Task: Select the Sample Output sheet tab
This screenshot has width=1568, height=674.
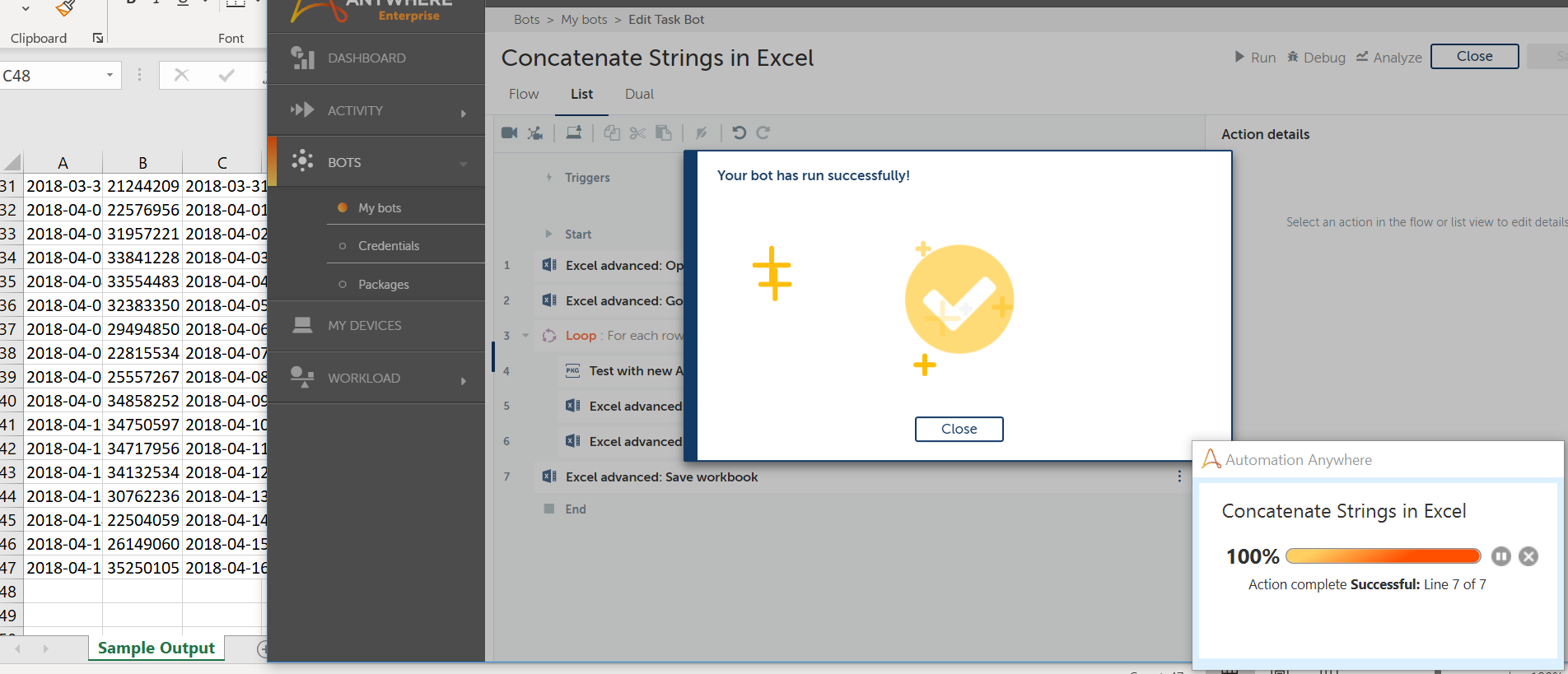Action: pos(156,648)
